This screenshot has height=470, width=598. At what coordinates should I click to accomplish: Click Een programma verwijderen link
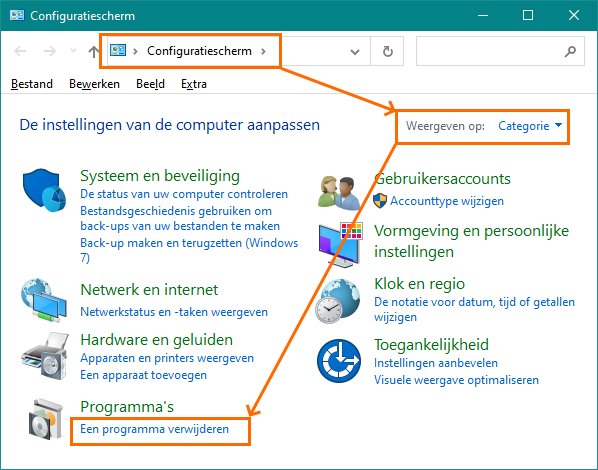pos(154,429)
